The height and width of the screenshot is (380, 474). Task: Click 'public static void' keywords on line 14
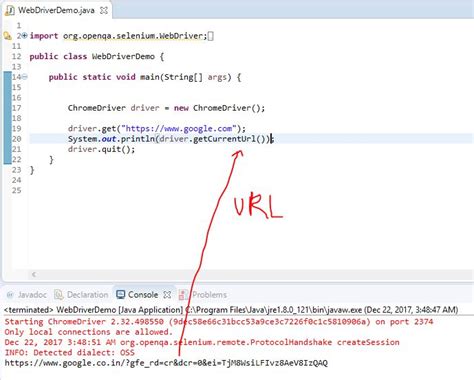point(92,77)
